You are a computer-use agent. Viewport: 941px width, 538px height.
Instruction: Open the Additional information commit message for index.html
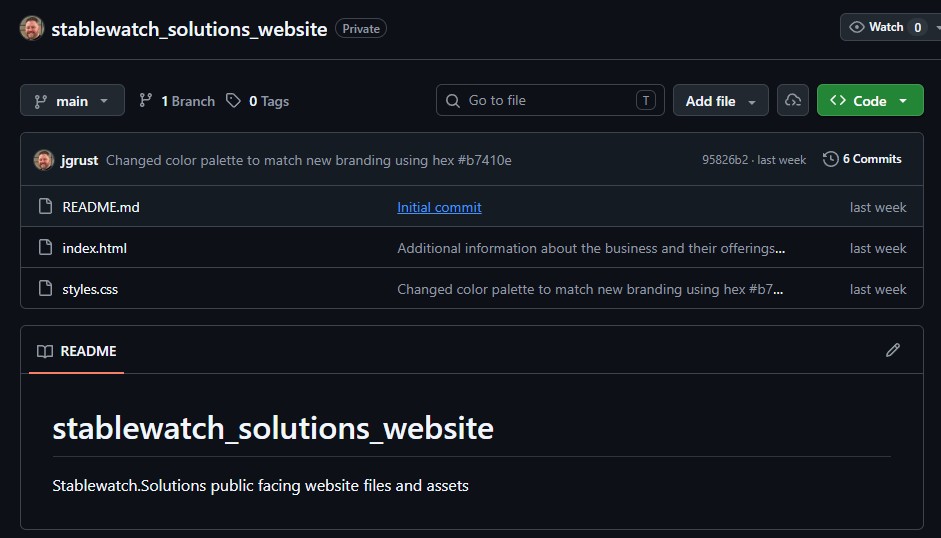(591, 248)
